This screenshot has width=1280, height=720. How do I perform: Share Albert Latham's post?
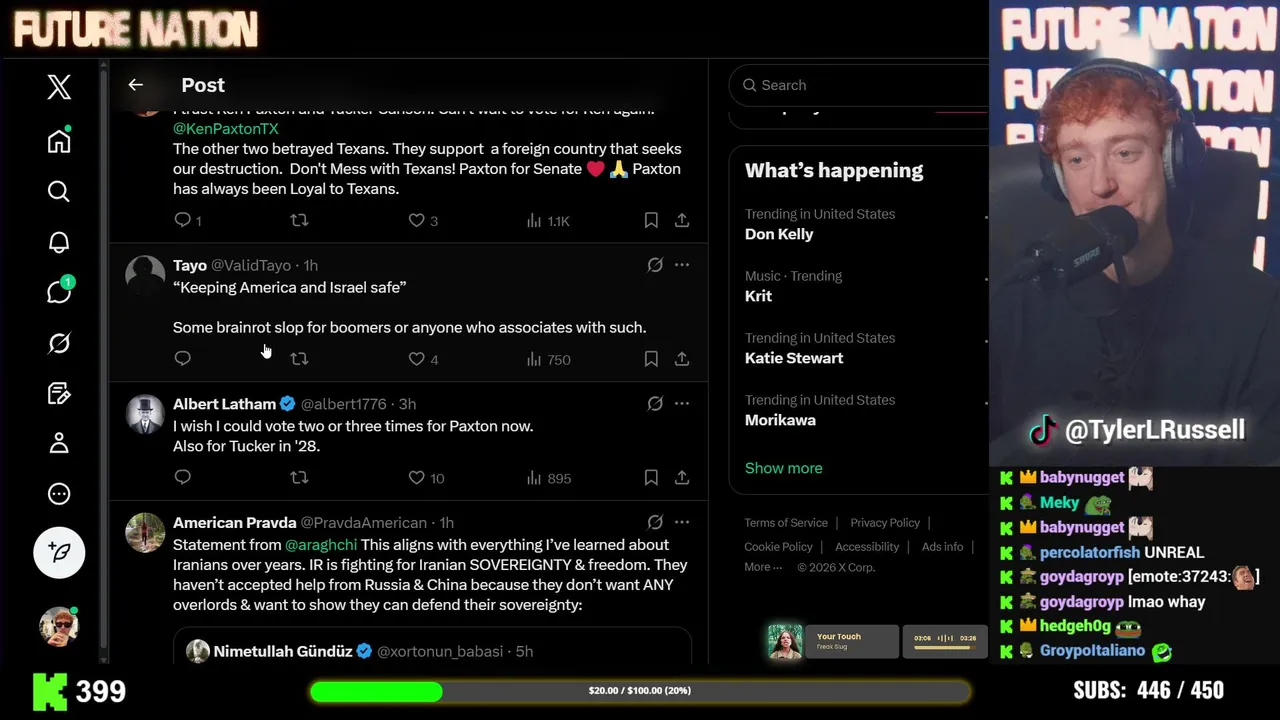point(682,477)
